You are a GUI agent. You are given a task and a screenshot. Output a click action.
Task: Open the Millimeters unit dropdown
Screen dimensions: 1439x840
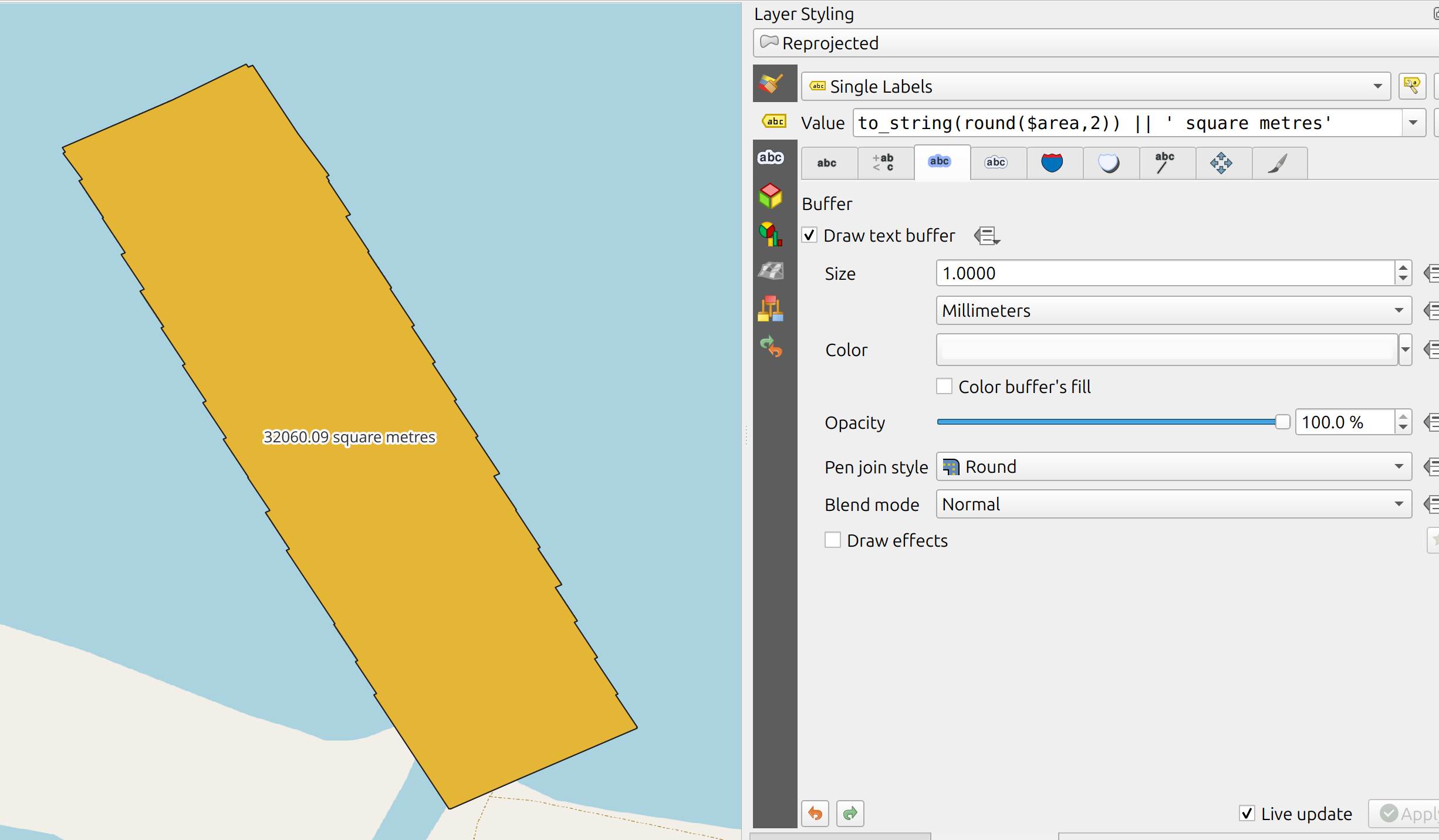click(x=1174, y=310)
